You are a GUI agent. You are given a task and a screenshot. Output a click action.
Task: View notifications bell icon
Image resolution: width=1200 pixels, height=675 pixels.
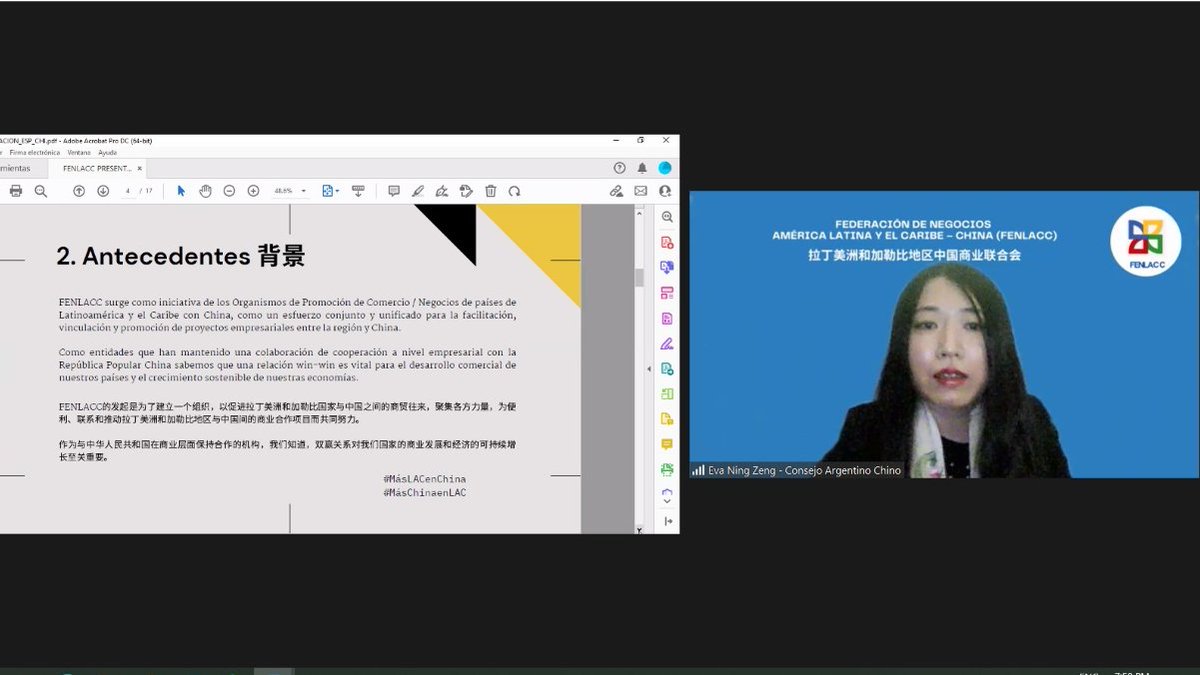click(x=642, y=168)
